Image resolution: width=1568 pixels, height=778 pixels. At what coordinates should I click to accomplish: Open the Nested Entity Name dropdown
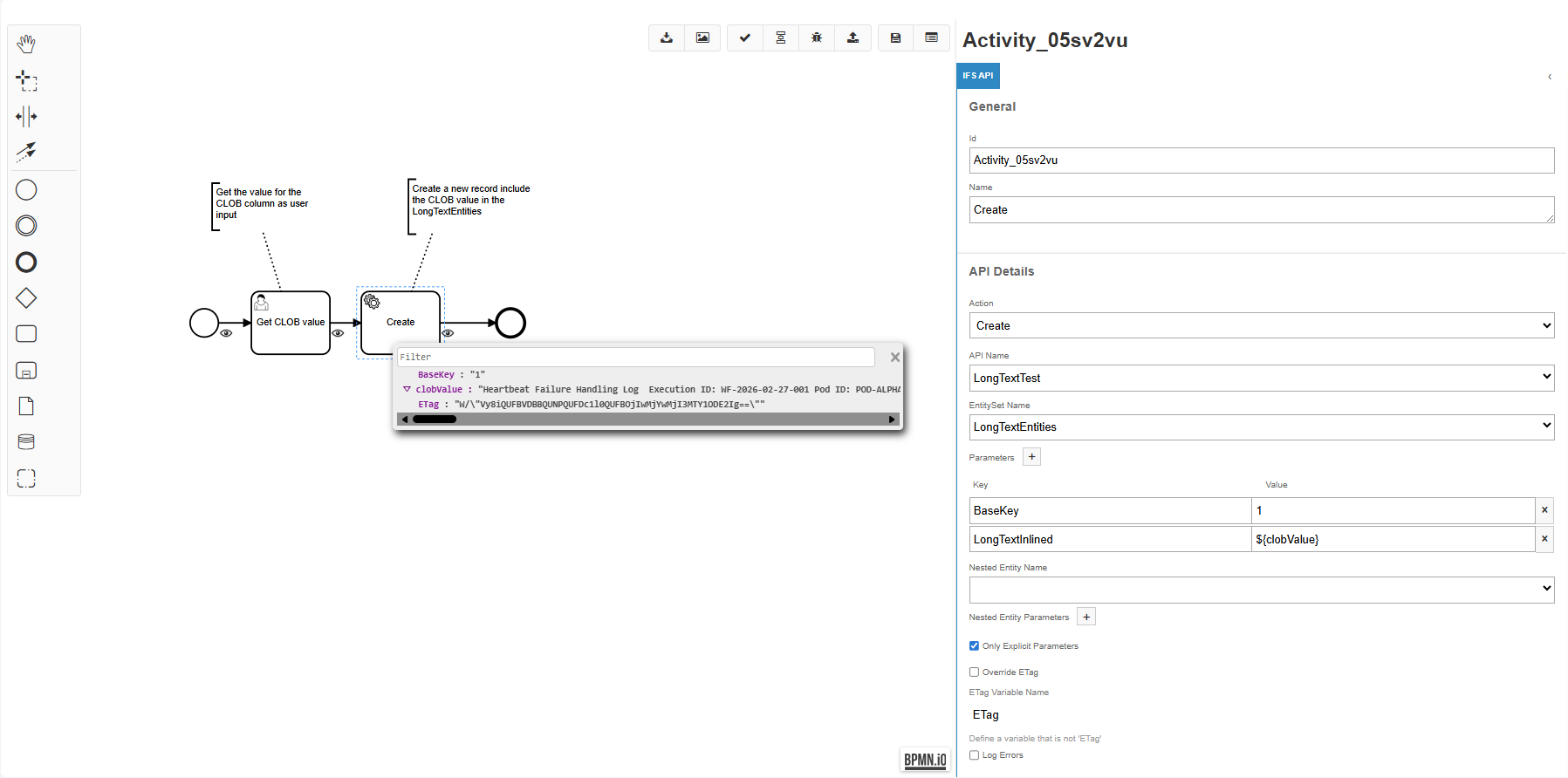(x=1262, y=590)
